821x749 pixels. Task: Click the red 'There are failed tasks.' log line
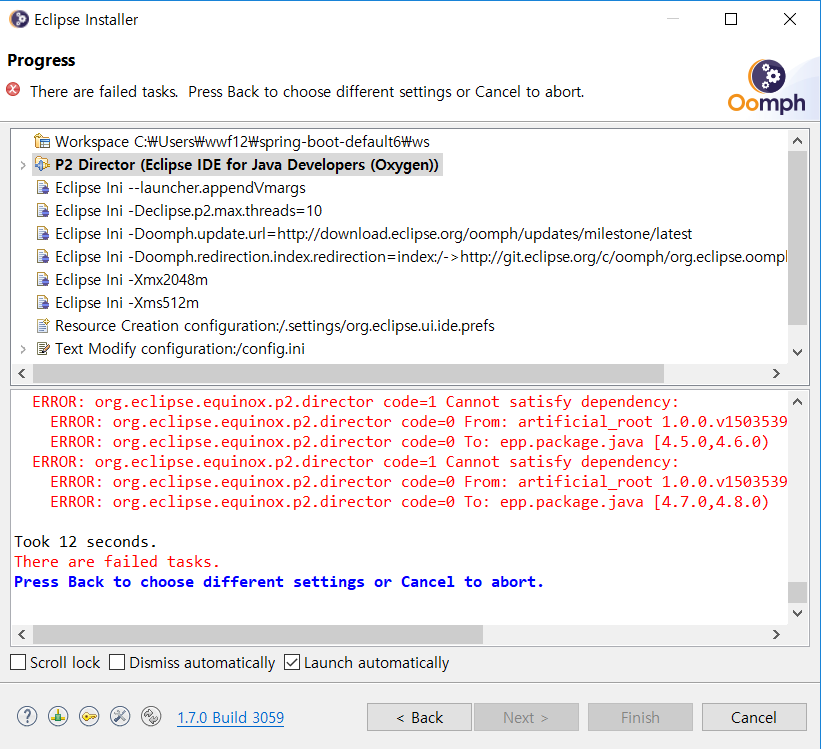tap(116, 561)
